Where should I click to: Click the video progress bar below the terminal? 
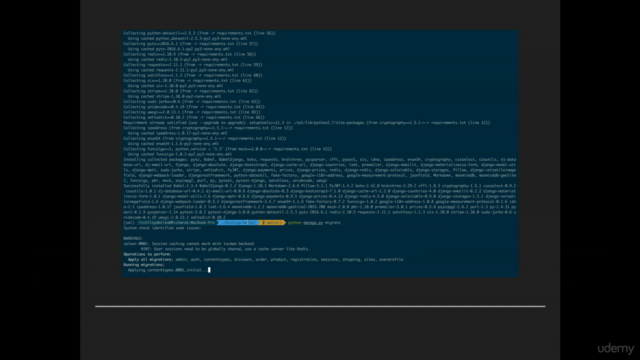pyautogui.click(x=320, y=306)
